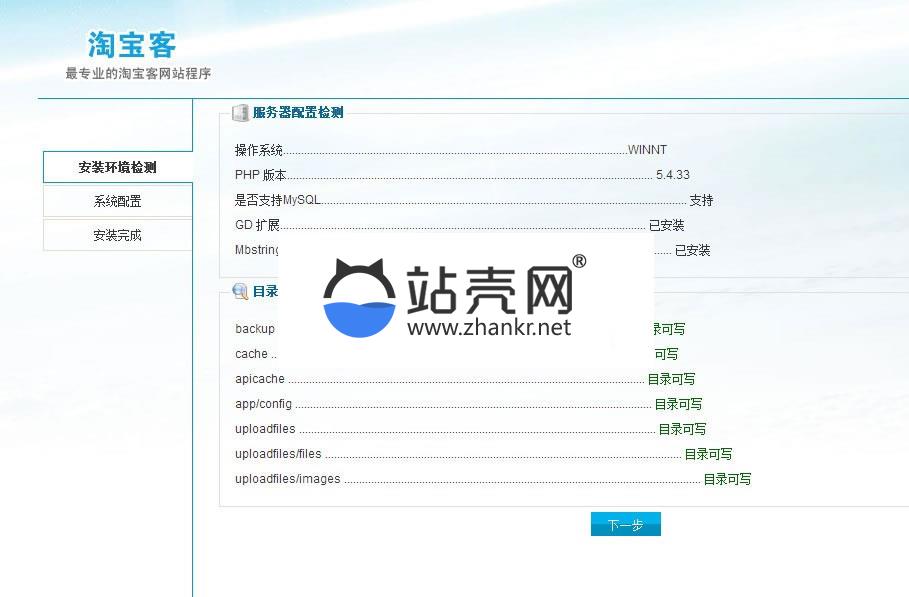Click the apicache directory label
Screen dimensions: 909x597
click(x=260, y=379)
